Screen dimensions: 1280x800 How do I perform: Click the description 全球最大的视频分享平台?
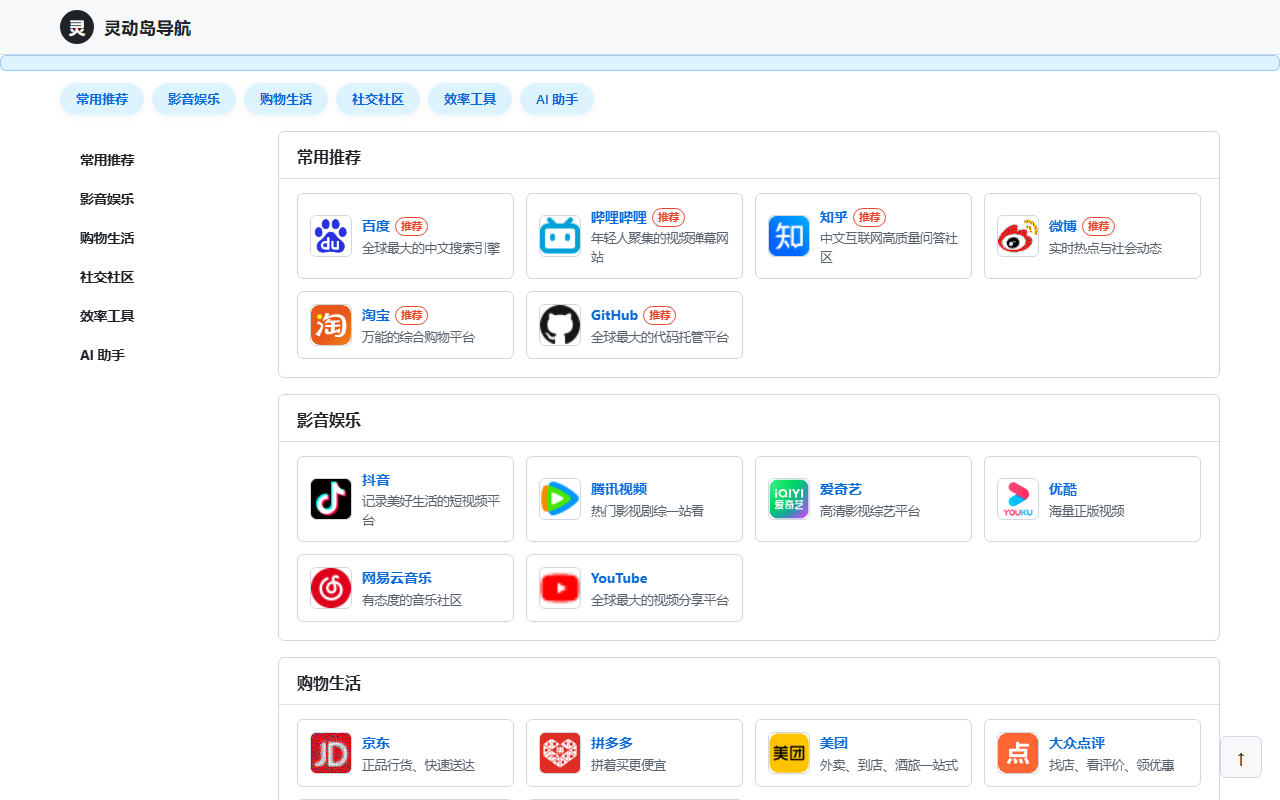point(660,600)
